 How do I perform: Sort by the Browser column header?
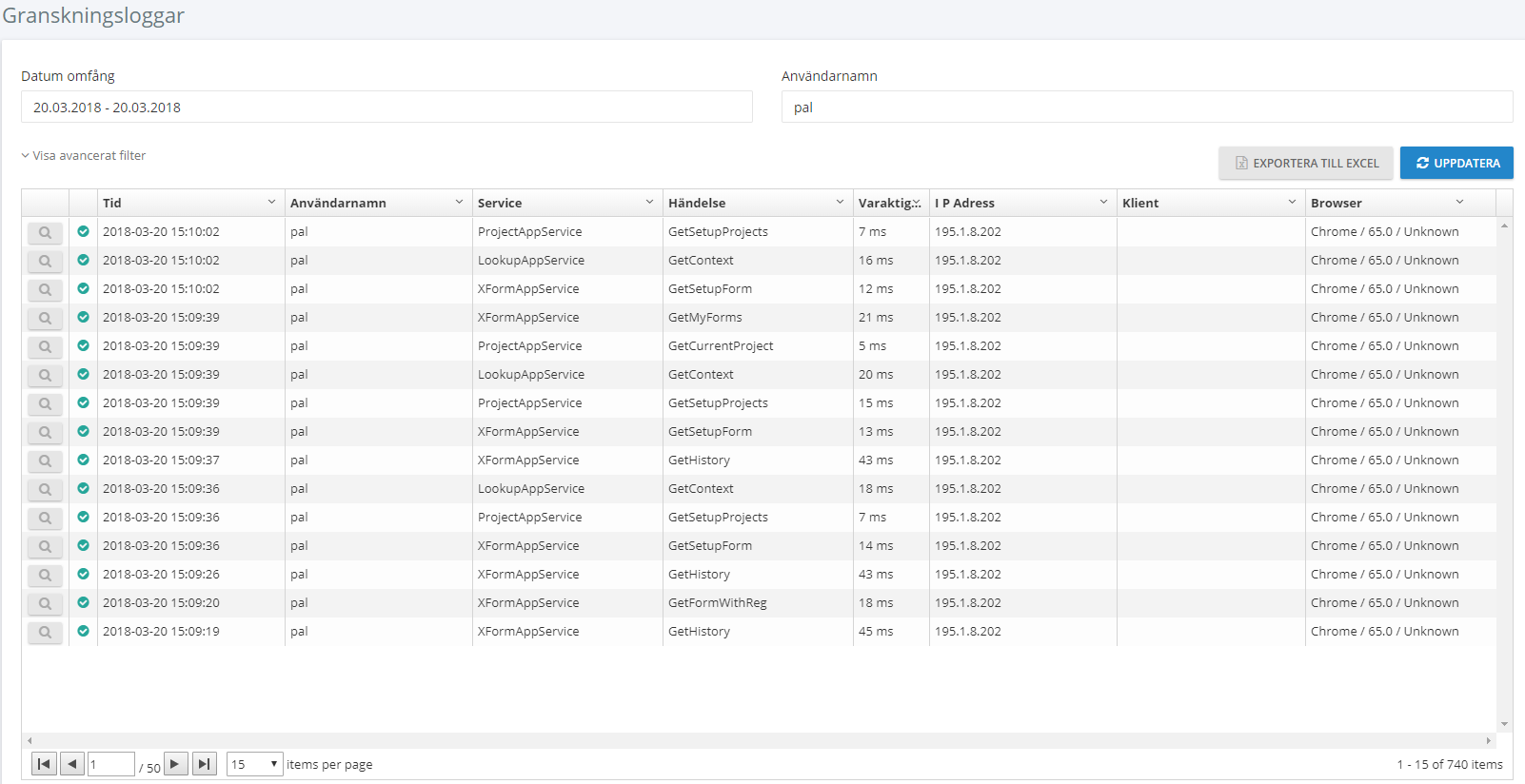click(1337, 203)
